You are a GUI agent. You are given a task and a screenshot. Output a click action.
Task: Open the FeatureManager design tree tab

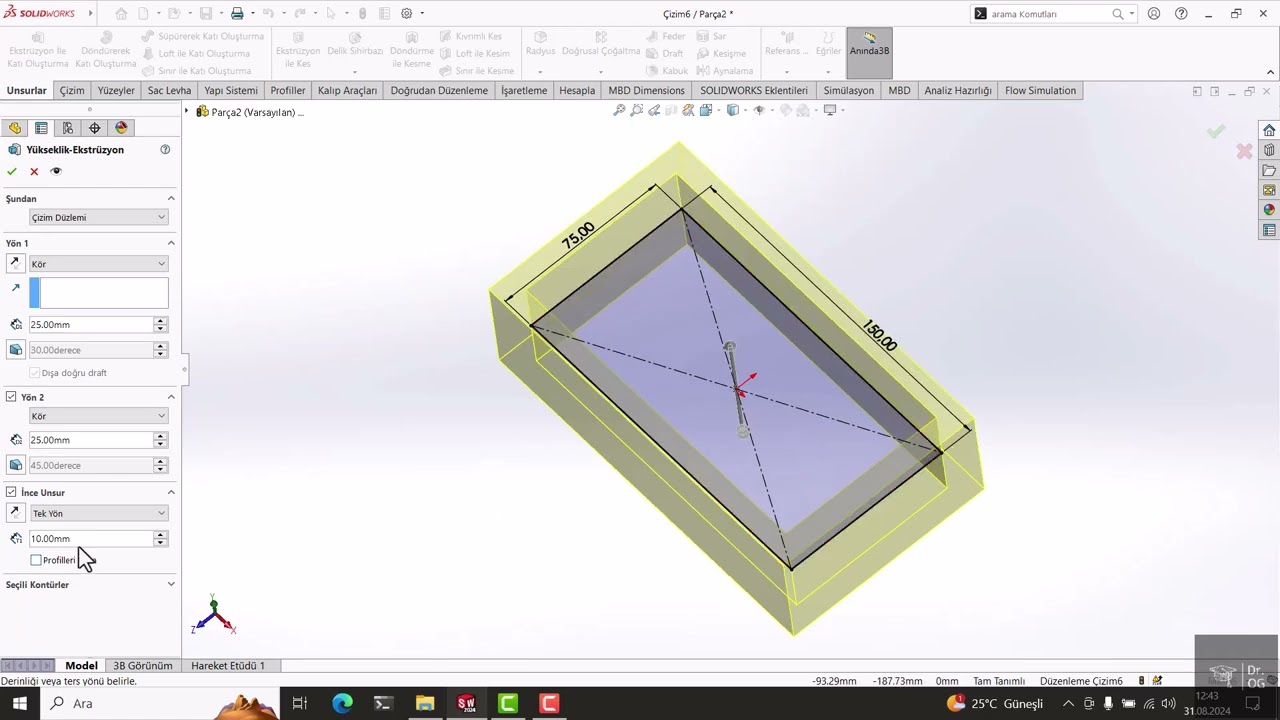pos(14,128)
